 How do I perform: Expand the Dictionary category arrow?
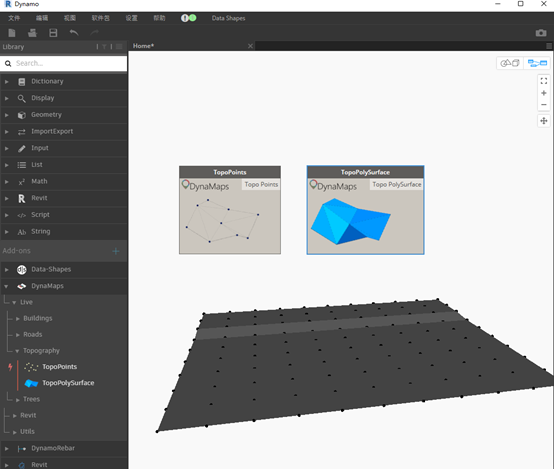6,82
